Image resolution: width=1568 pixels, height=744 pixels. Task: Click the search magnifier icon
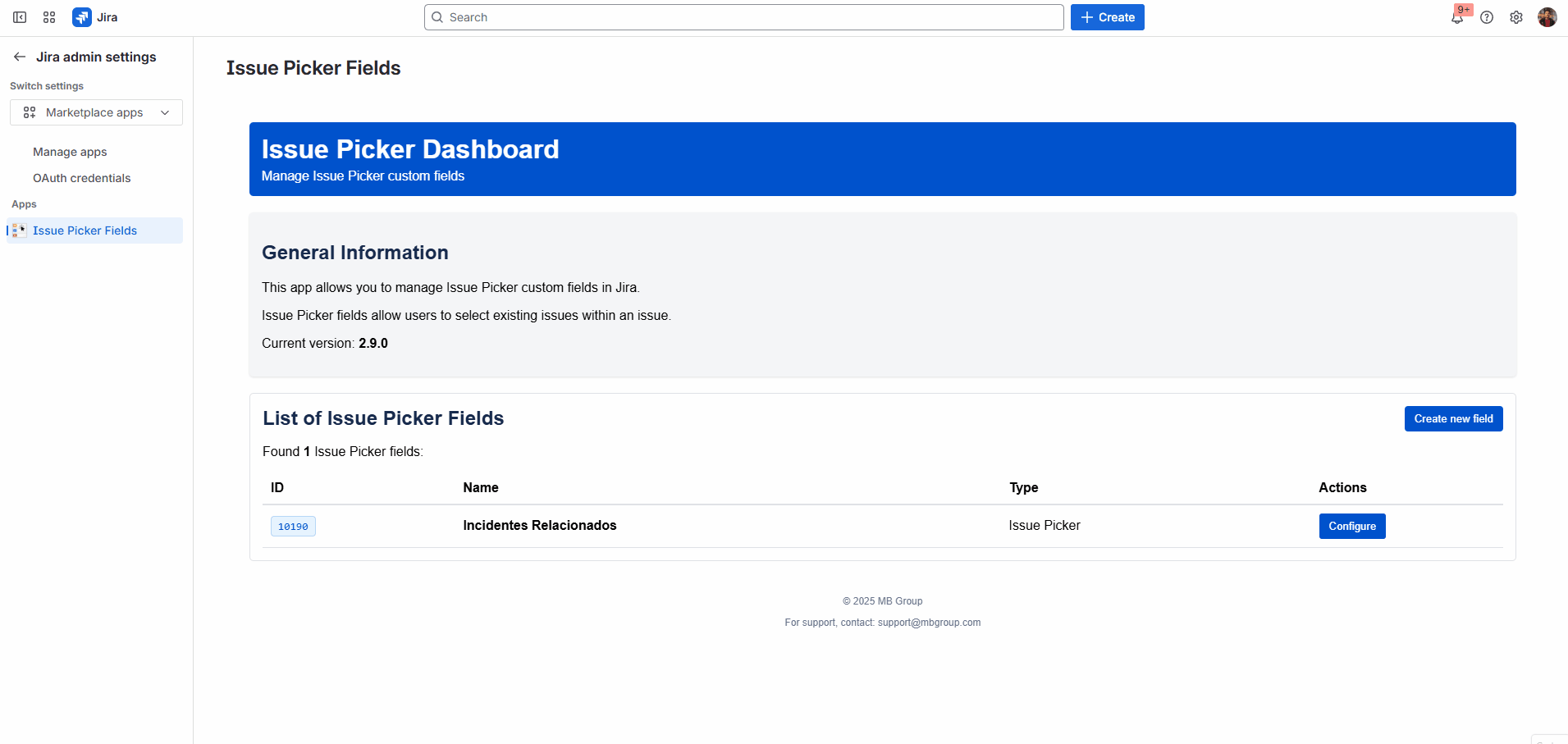[437, 16]
